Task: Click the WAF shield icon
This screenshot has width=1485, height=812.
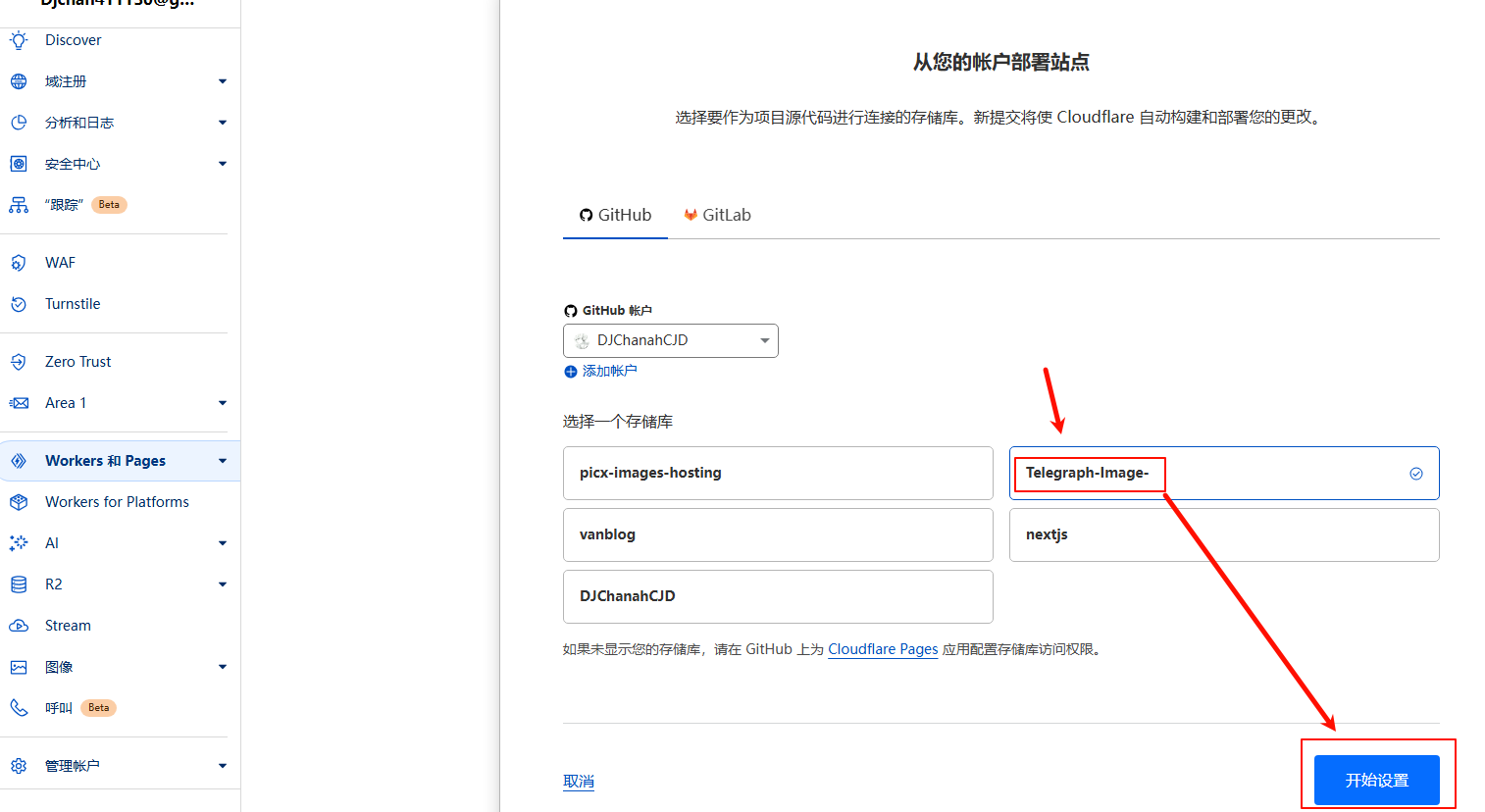Action: [19, 263]
